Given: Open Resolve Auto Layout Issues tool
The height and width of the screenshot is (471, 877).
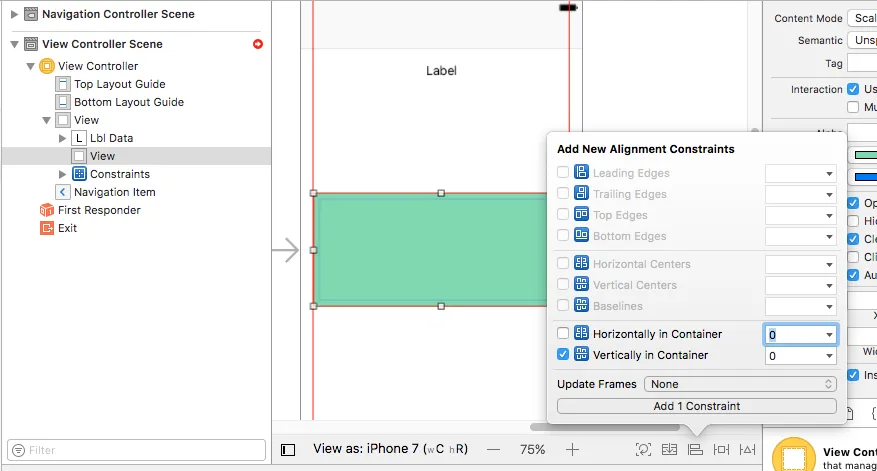Looking at the screenshot, I should pos(747,449).
